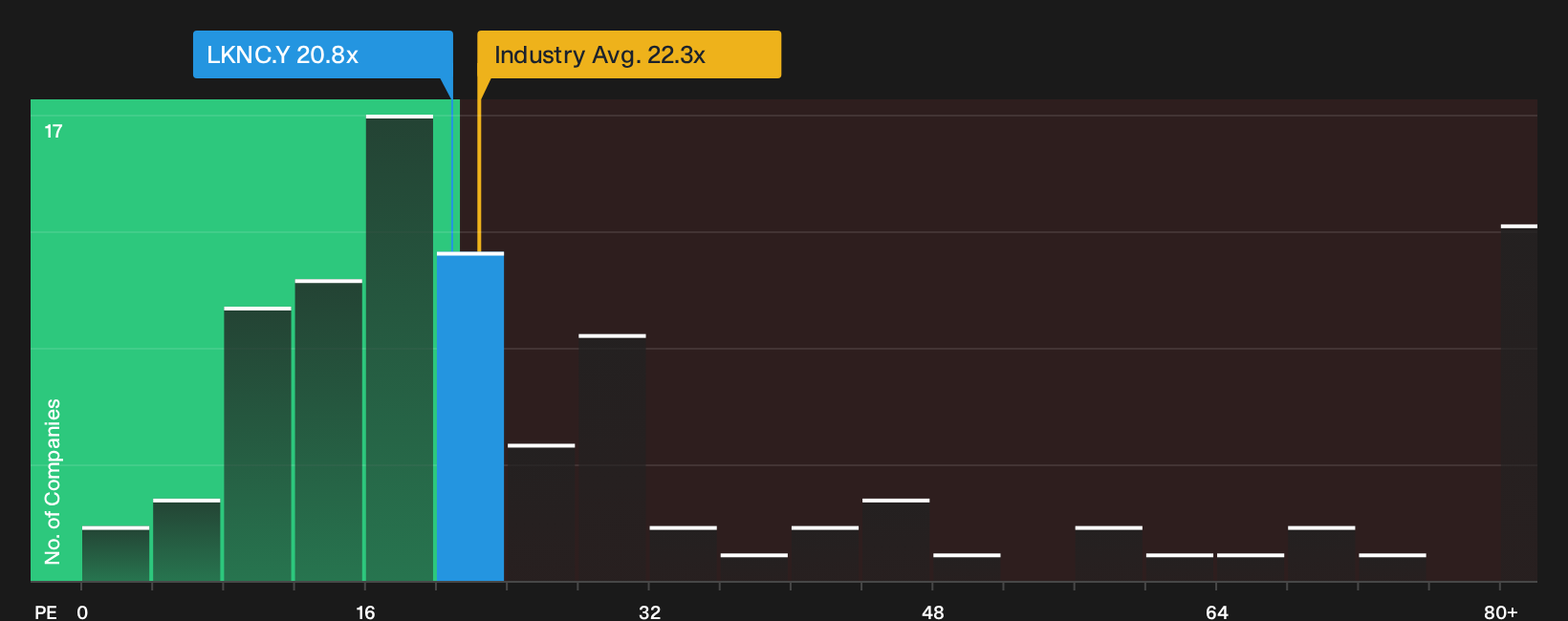This screenshot has height=621, width=1568.
Task: Select the 80+ PE histogram bar
Action: point(1519,403)
